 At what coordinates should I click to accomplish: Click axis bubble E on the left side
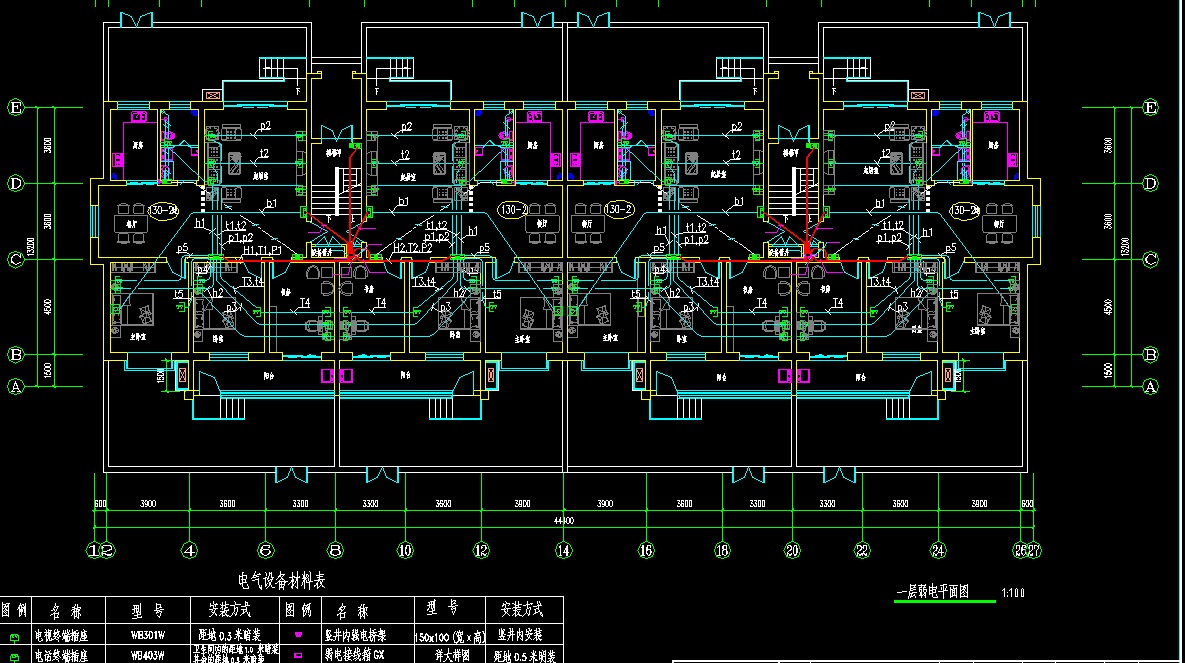[x=16, y=107]
